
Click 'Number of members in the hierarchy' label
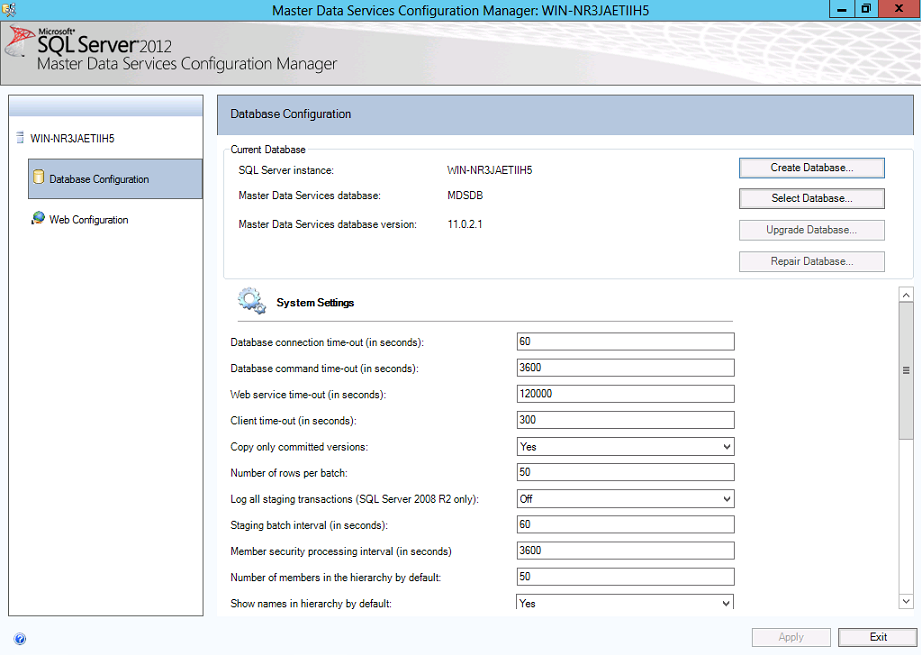pyautogui.click(x=336, y=578)
